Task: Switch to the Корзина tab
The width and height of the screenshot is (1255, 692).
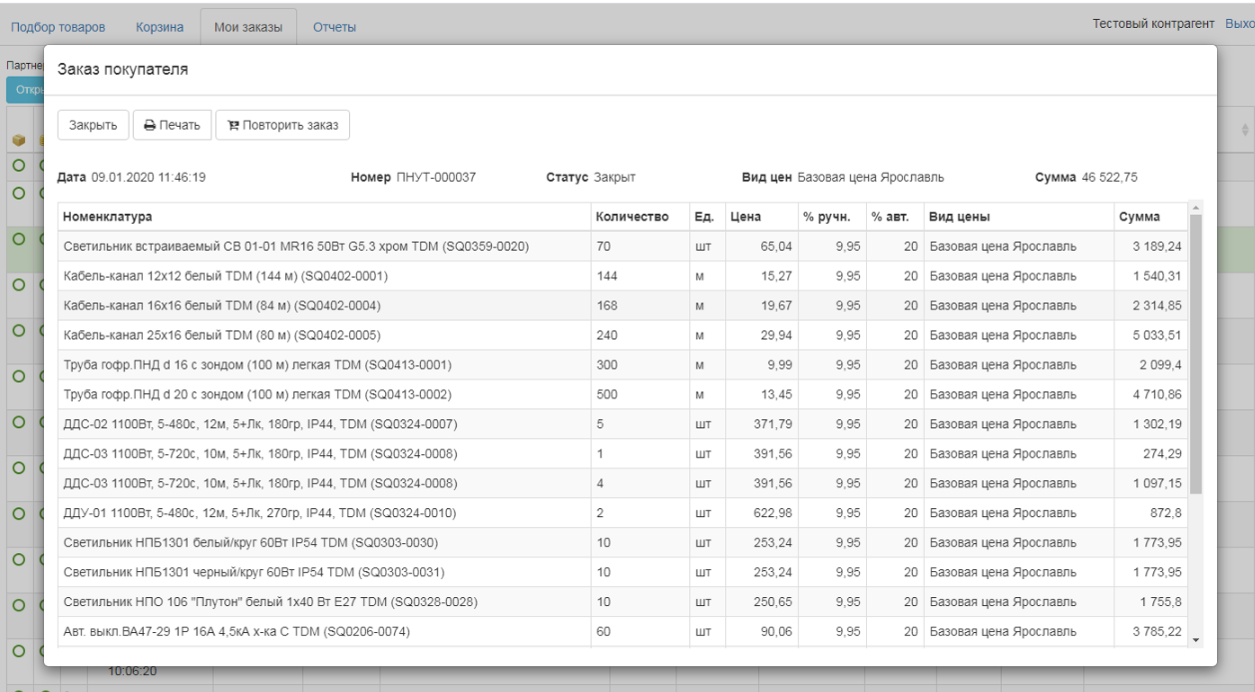Action: [160, 27]
